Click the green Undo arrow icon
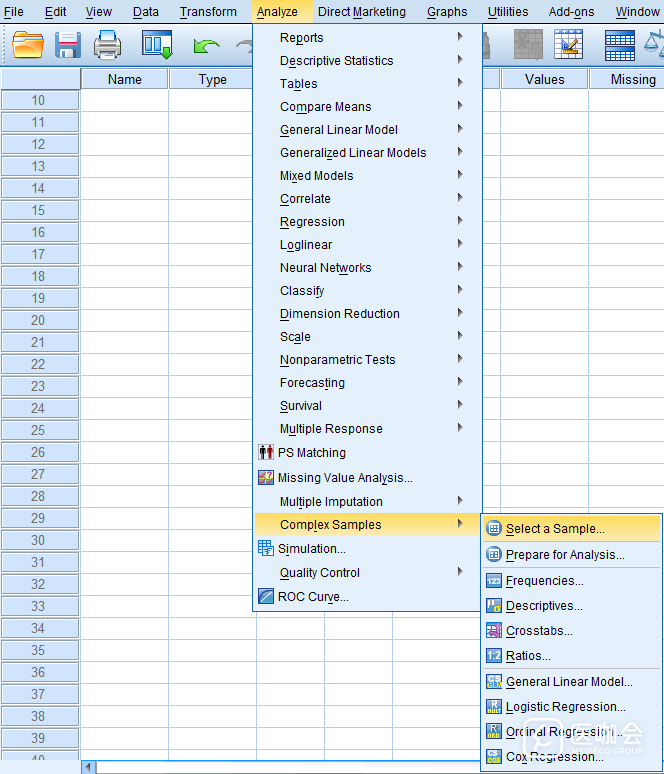Image resolution: width=664 pixels, height=774 pixels. pos(206,46)
